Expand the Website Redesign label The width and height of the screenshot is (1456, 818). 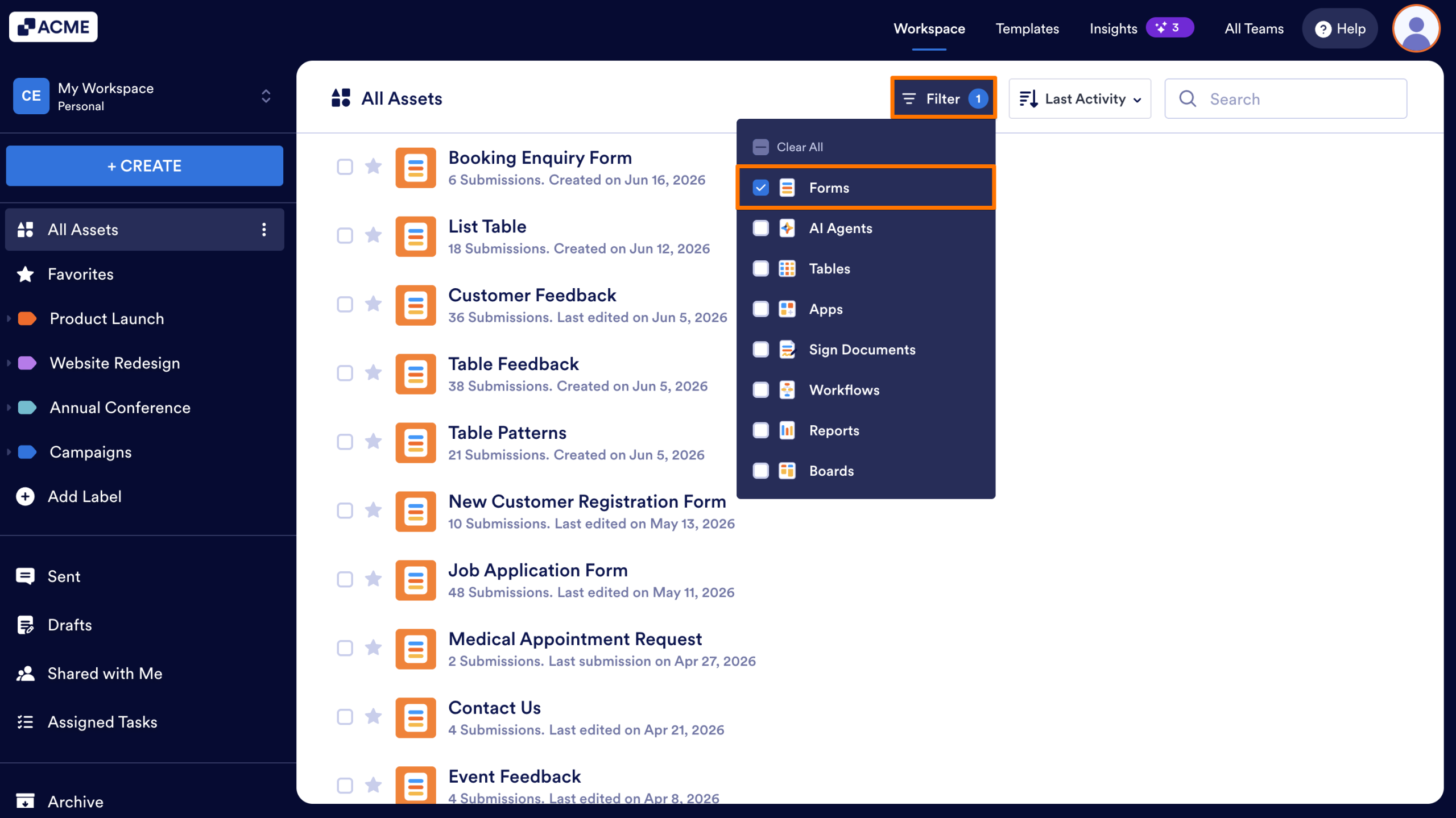(9, 363)
